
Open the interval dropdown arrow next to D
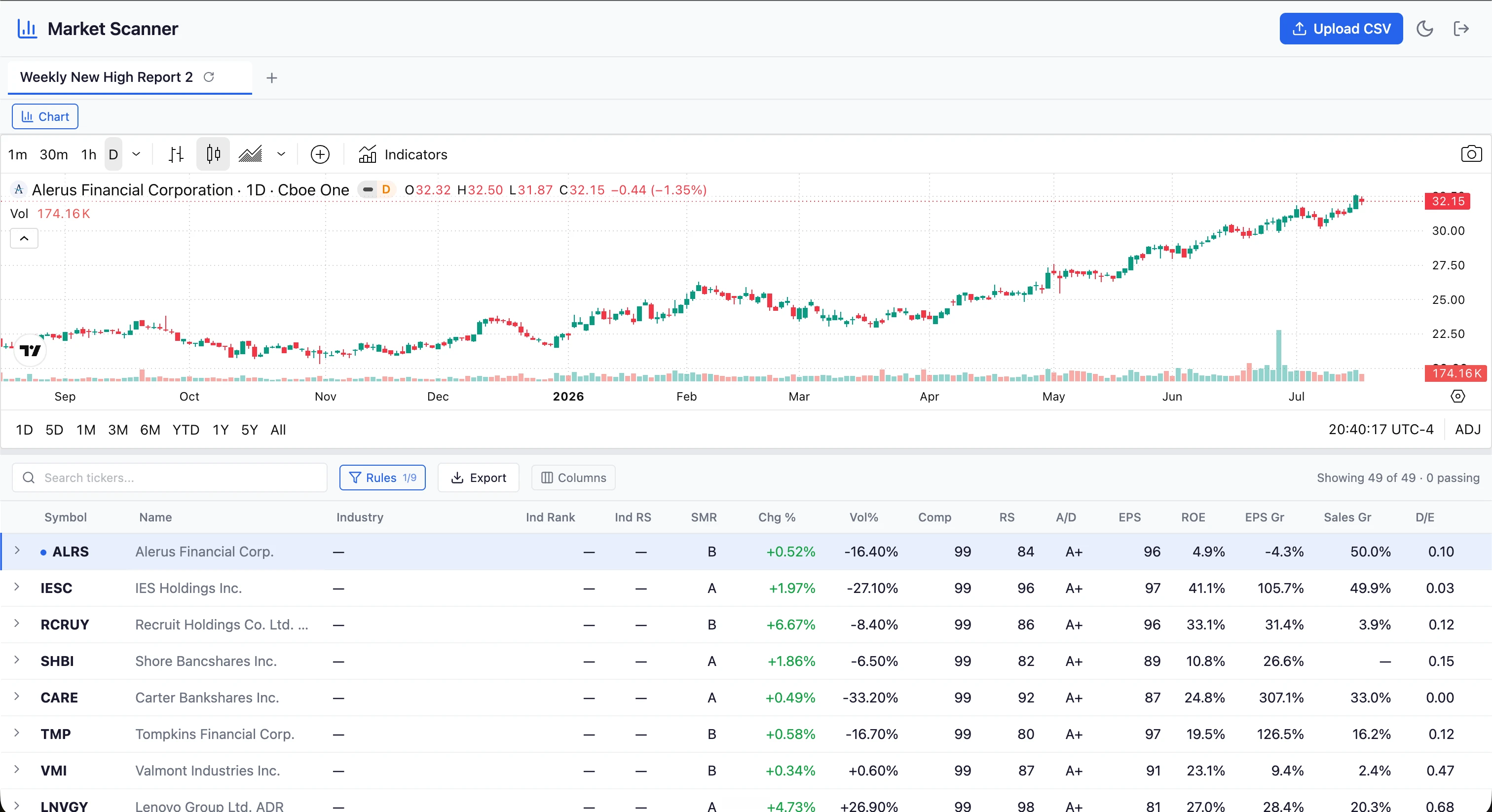(x=136, y=154)
